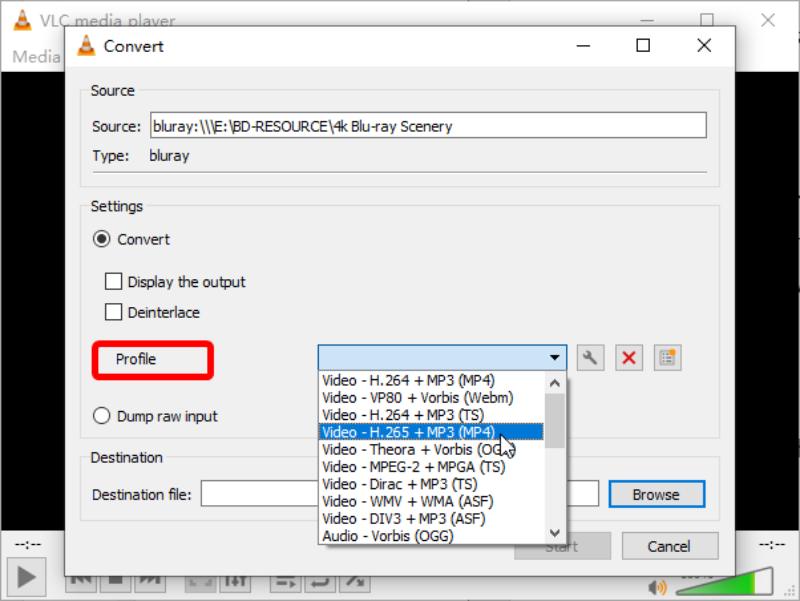Screen dimensions: 800x601
Task: Click the profile list scrollbar thumb
Action: point(555,421)
